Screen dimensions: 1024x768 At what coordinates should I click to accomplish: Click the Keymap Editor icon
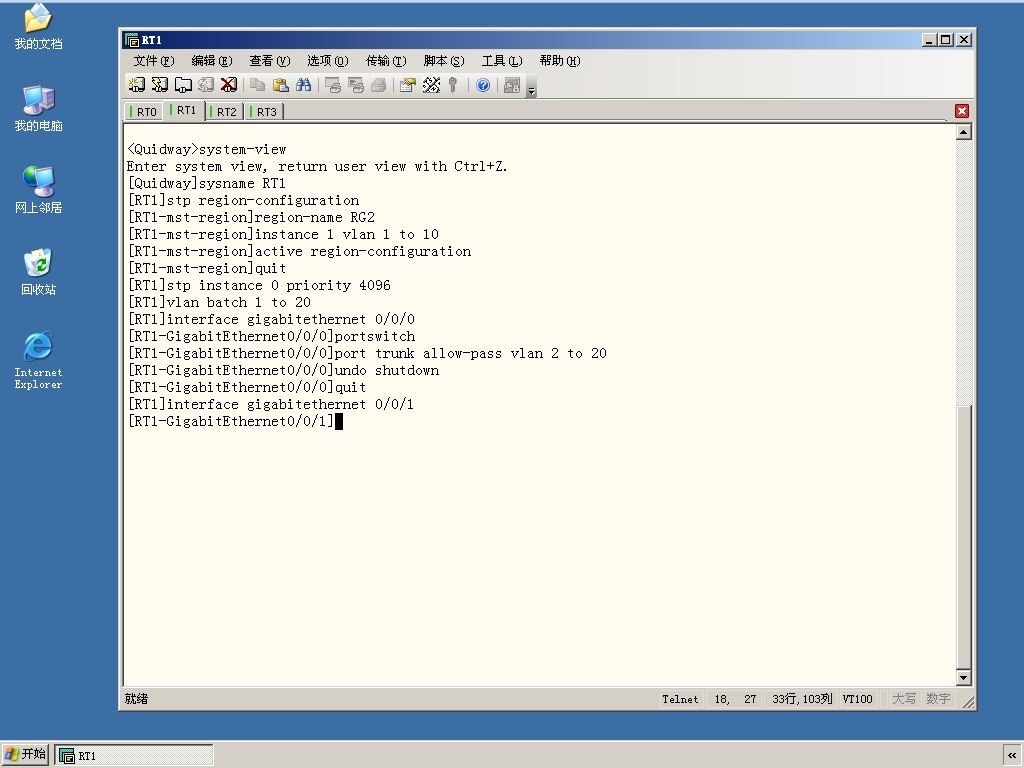click(431, 85)
